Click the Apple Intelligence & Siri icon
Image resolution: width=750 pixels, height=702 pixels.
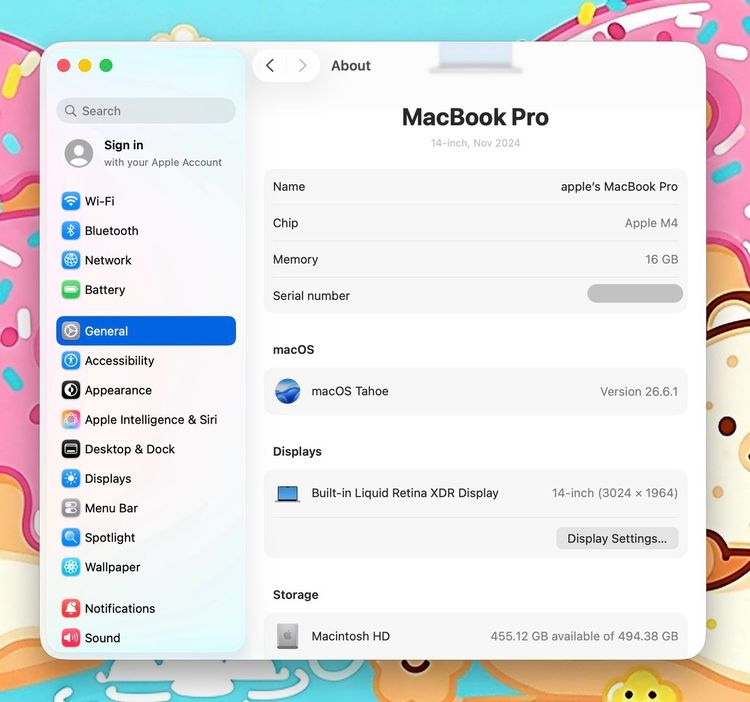[x=71, y=419]
